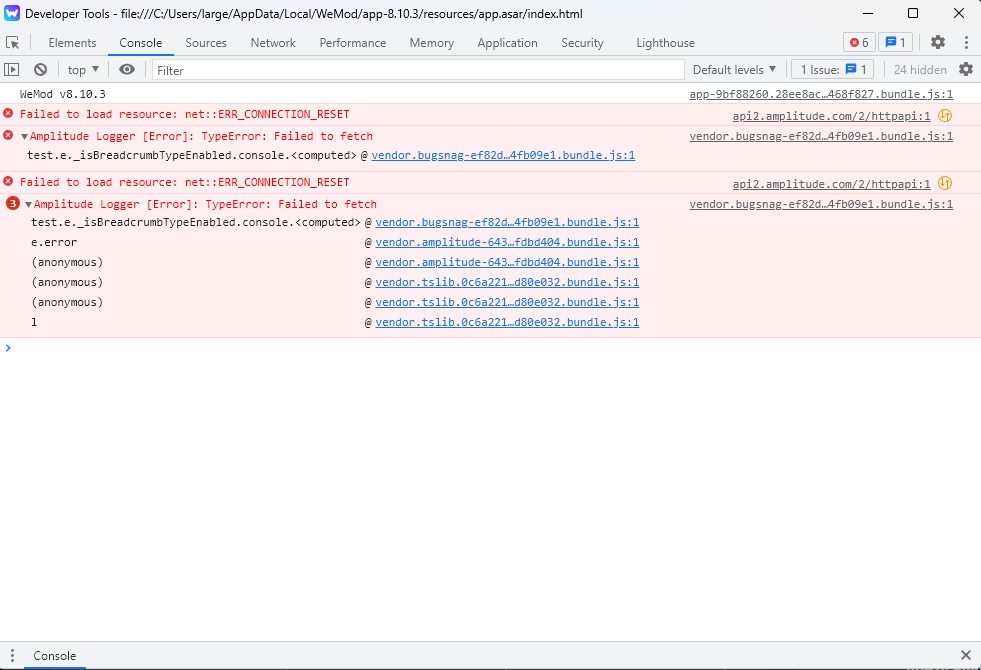This screenshot has height=670, width=981.
Task: Collapse the grouped Amplitude Logger error with count 3
Action: tap(29, 205)
